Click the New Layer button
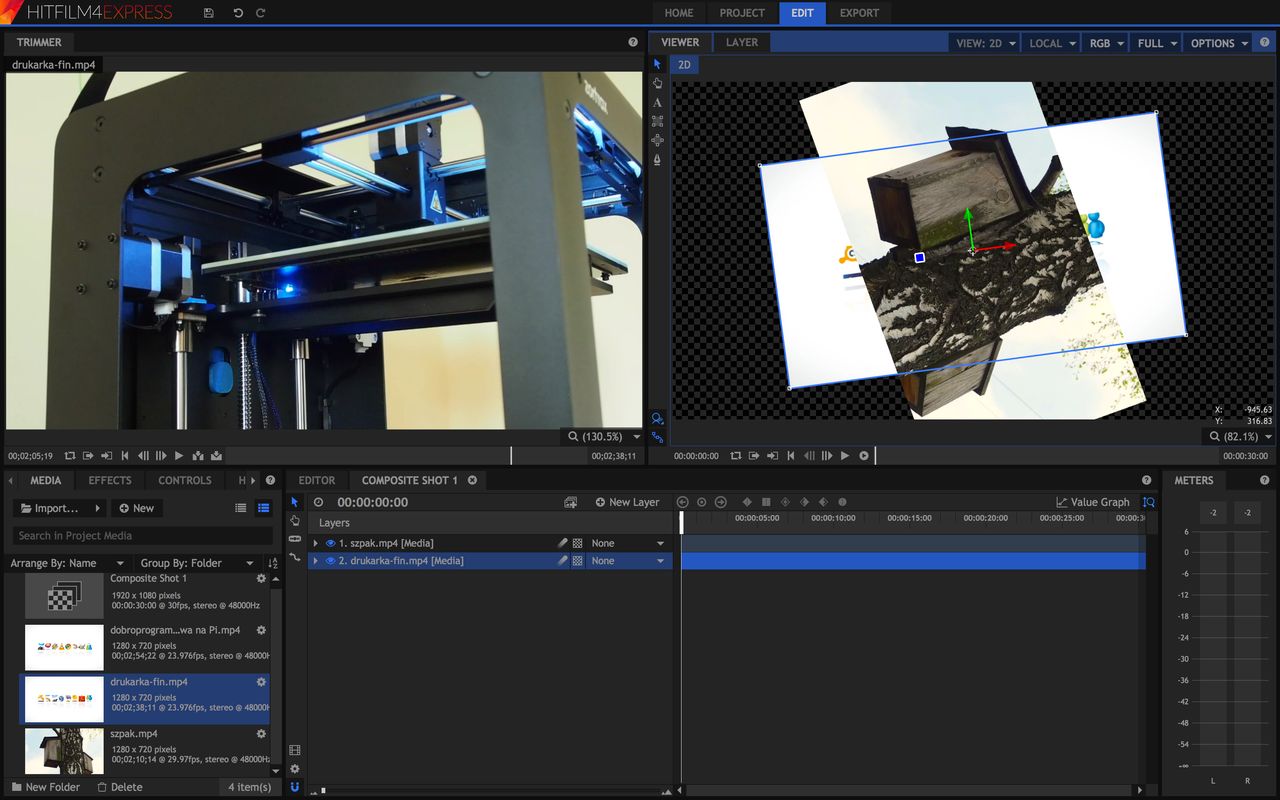 tap(627, 502)
